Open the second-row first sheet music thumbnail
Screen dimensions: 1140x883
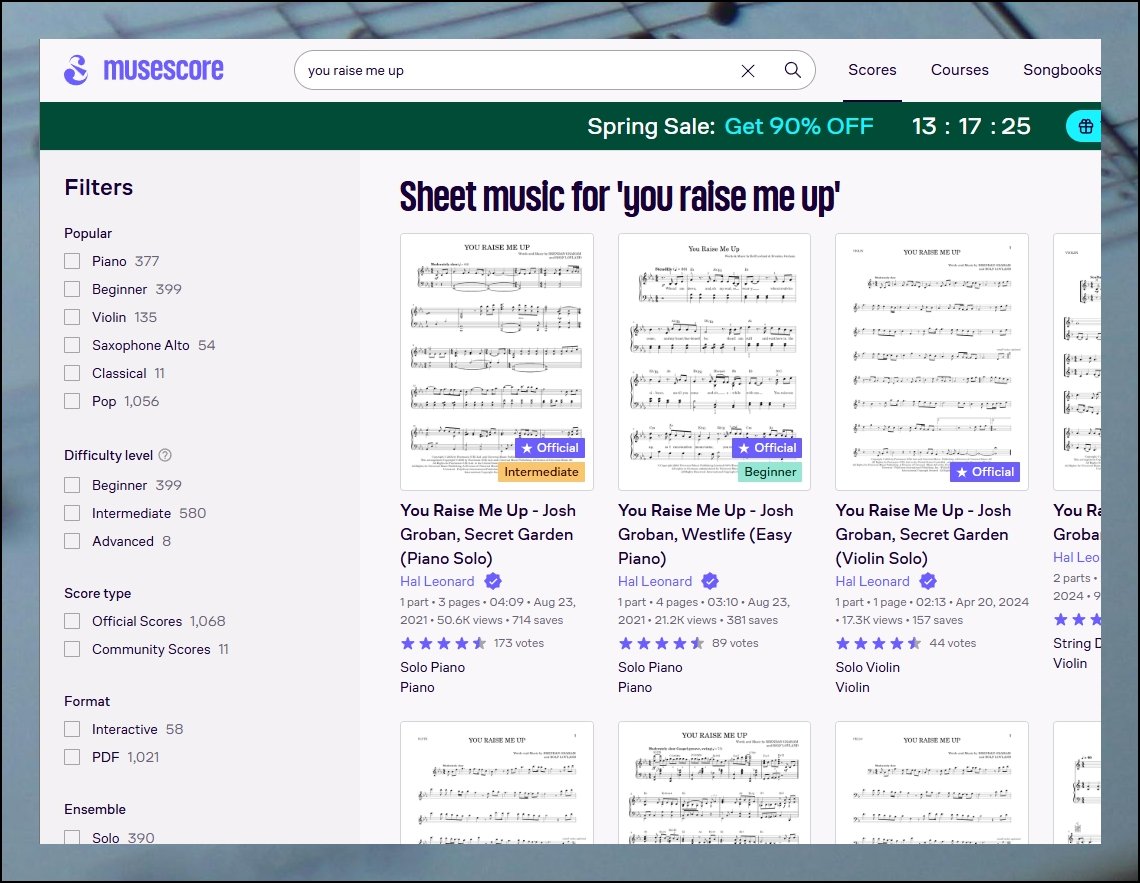497,783
